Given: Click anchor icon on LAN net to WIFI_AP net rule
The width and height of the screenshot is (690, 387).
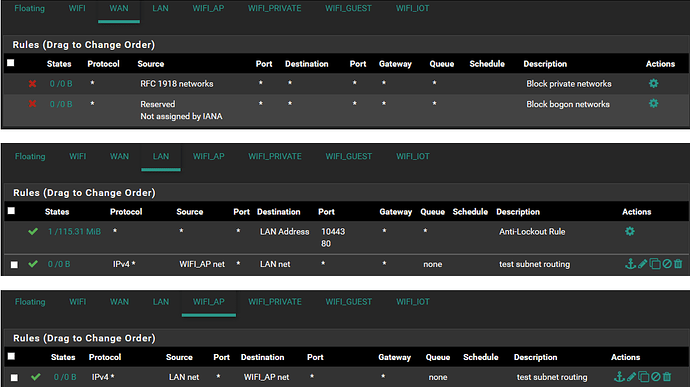Looking at the screenshot, I should tap(619, 376).
